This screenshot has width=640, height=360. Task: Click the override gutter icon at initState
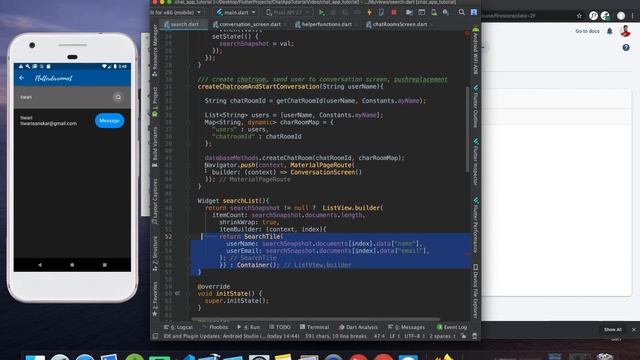tap(177, 293)
